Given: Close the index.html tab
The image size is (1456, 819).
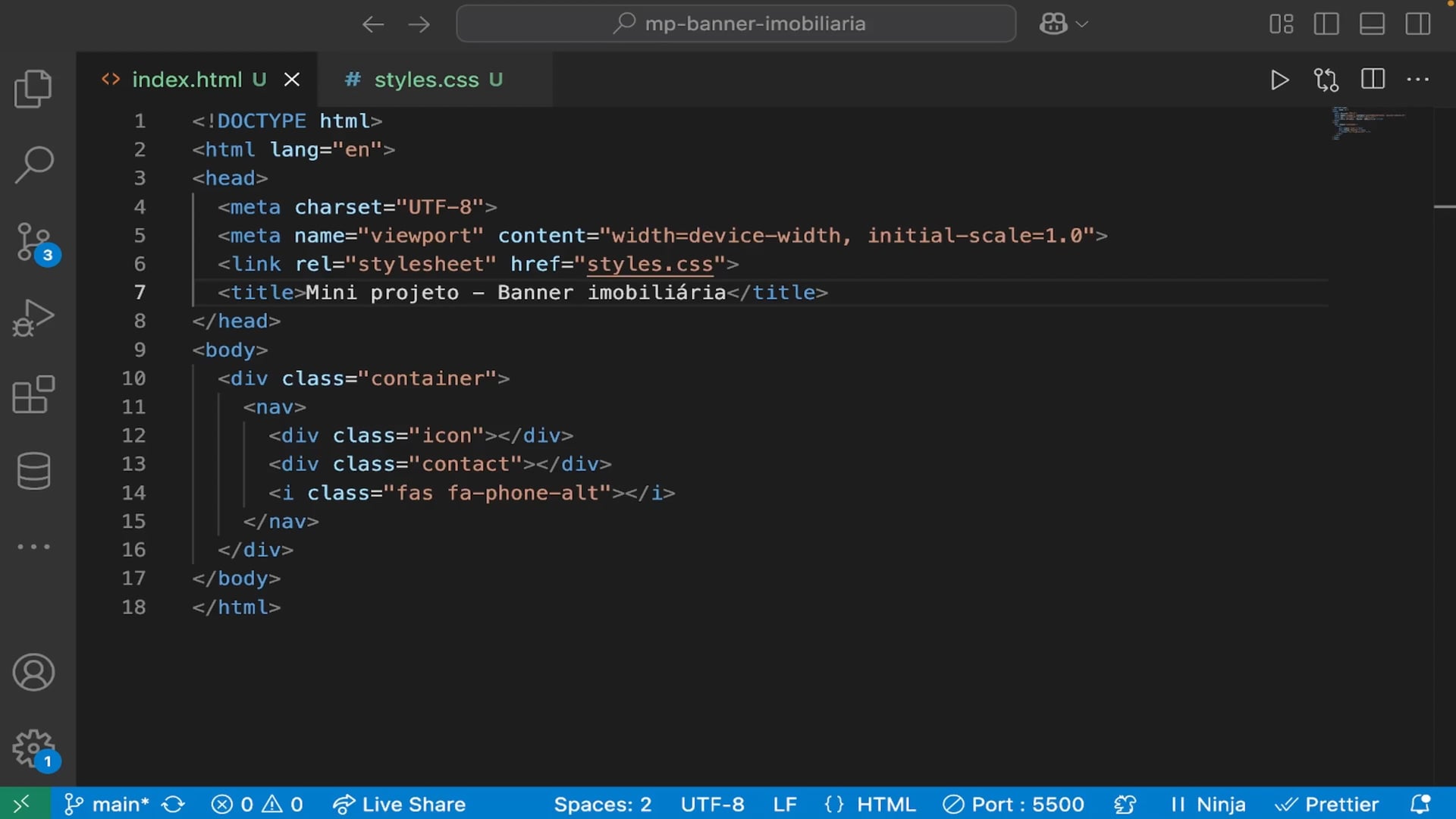Looking at the screenshot, I should 292,80.
